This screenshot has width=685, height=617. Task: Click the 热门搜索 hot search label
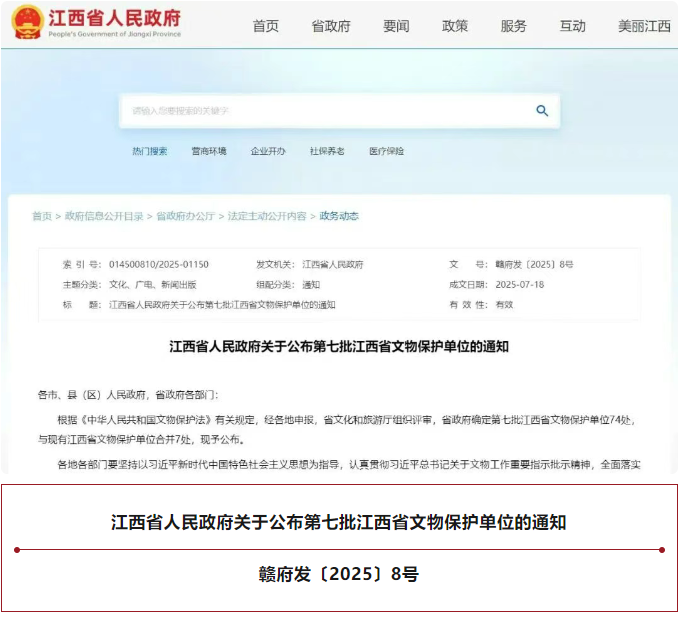(x=150, y=151)
